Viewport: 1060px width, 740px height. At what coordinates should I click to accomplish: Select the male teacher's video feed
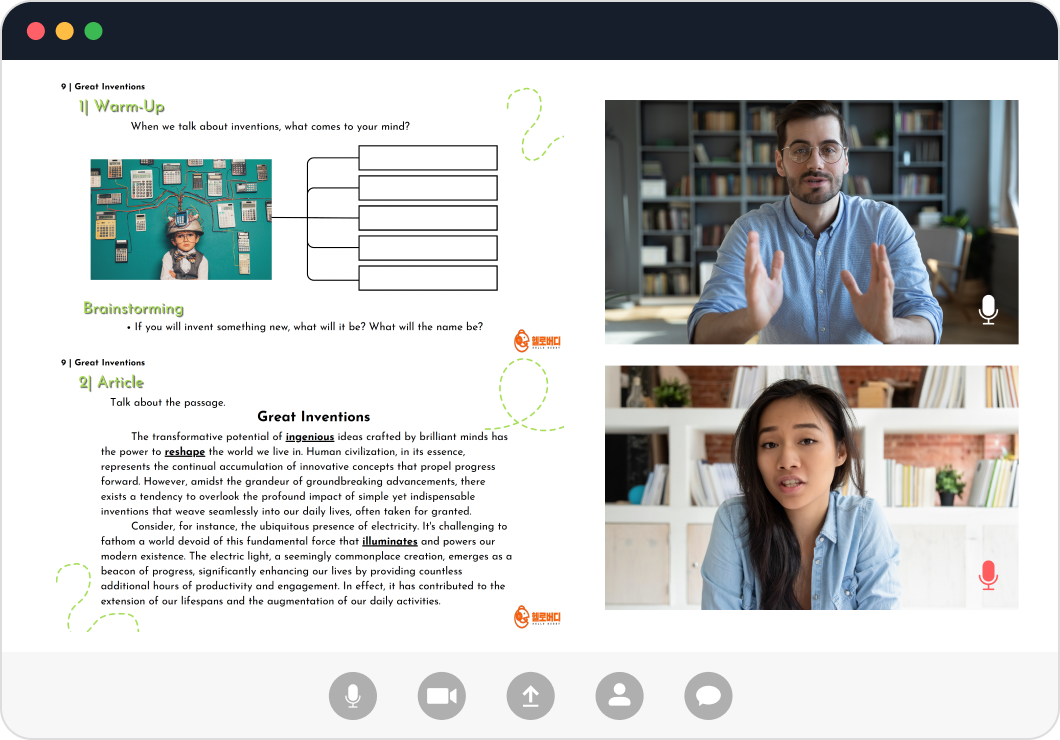[811, 222]
